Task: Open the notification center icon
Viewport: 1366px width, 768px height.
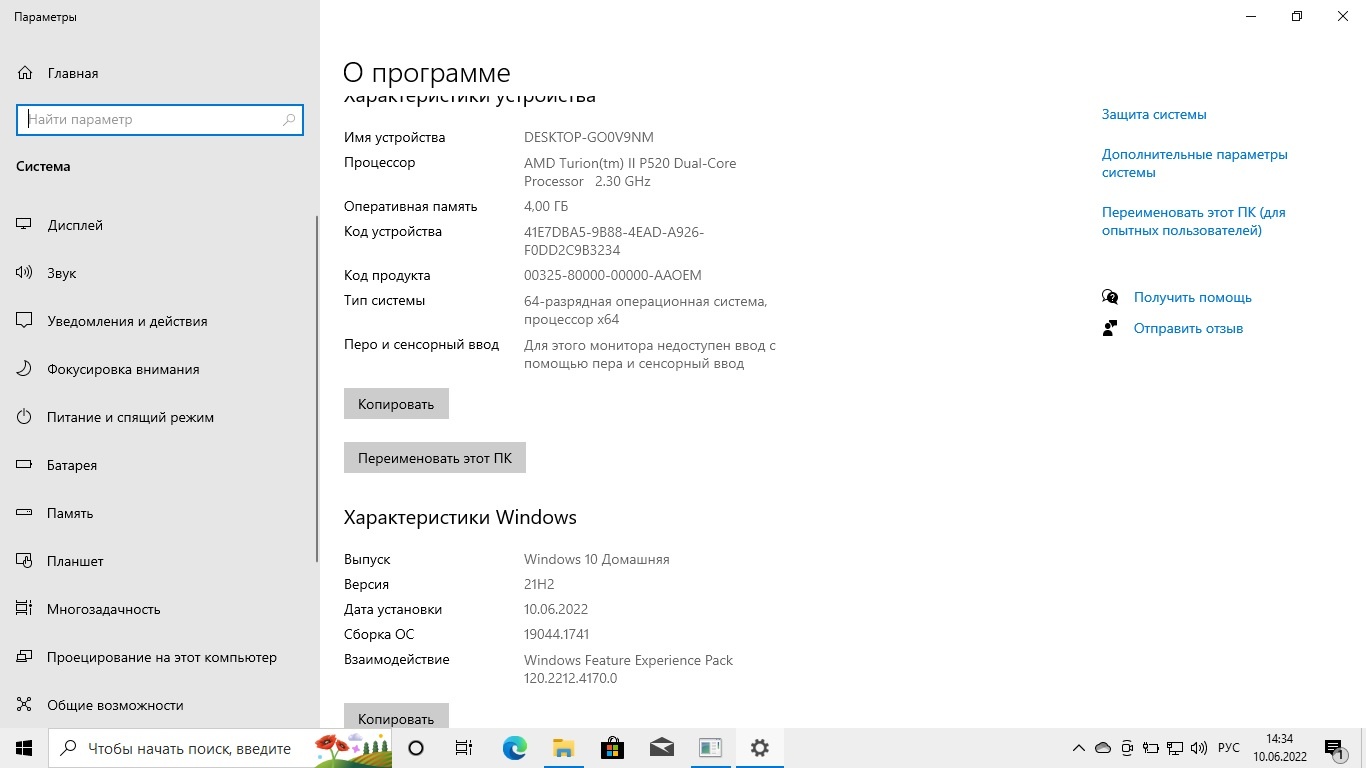Action: [x=1334, y=748]
